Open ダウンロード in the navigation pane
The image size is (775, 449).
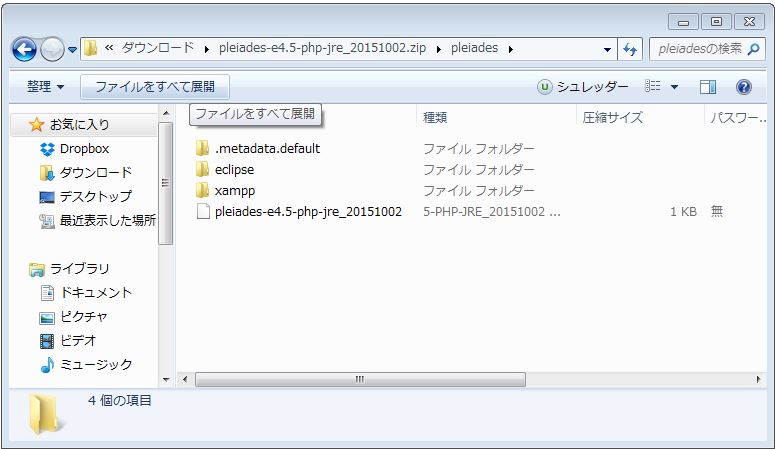pyautogui.click(x=95, y=173)
